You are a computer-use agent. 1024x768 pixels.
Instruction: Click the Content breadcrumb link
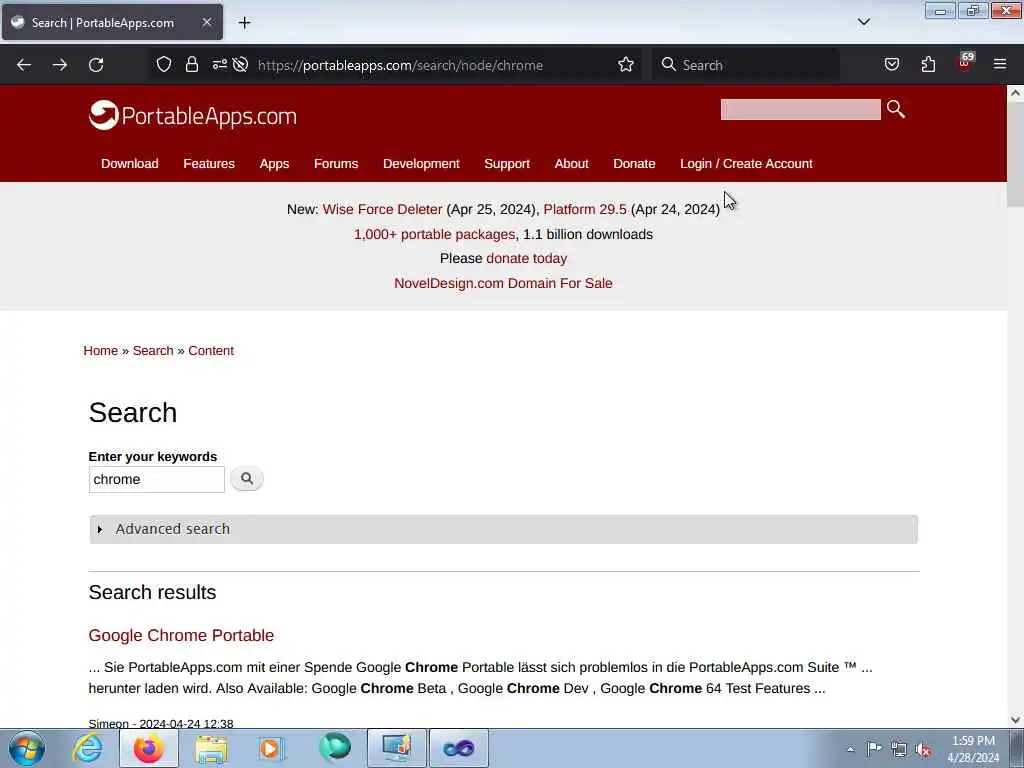211,351
